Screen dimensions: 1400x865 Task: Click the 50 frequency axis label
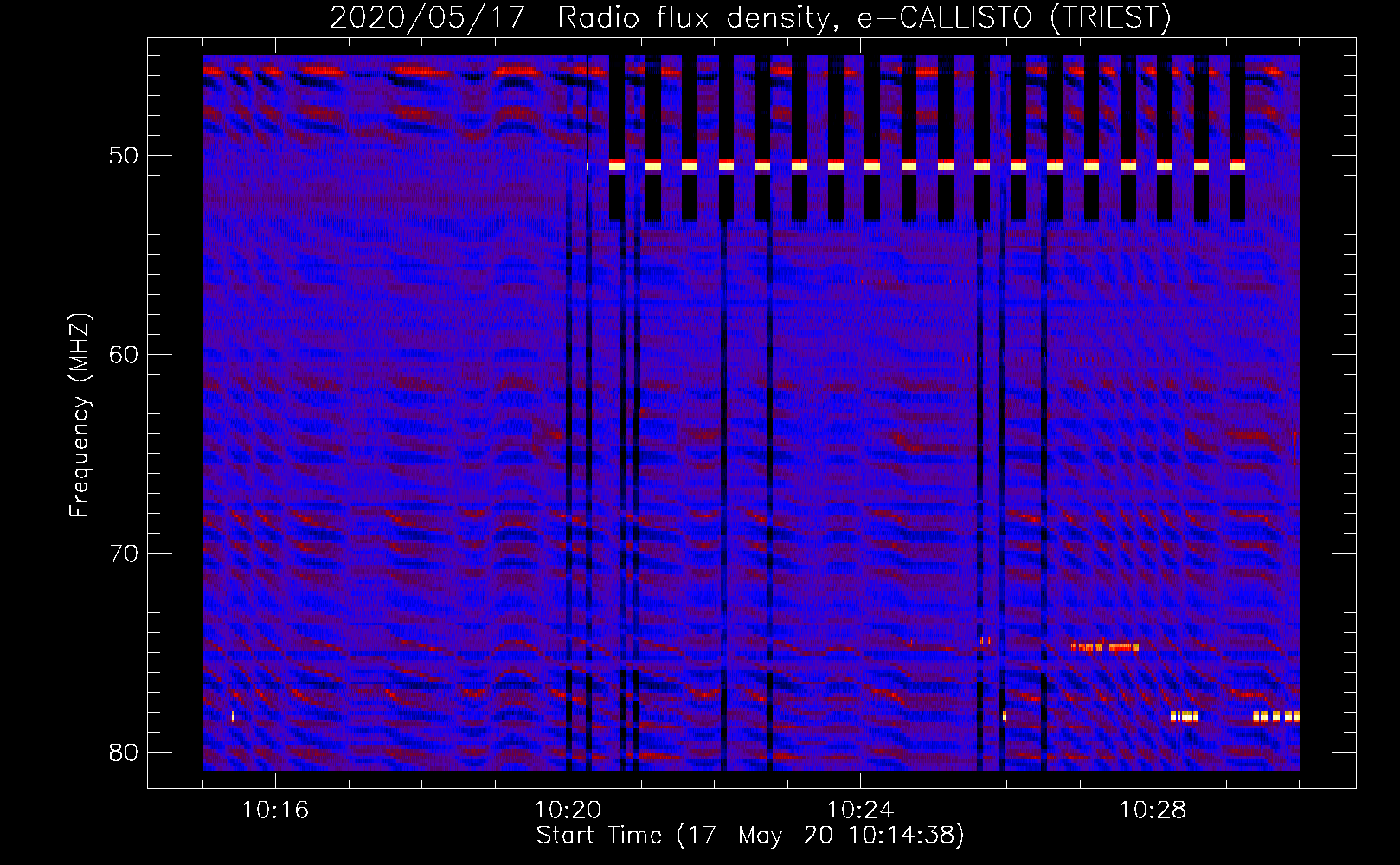[x=125, y=157]
